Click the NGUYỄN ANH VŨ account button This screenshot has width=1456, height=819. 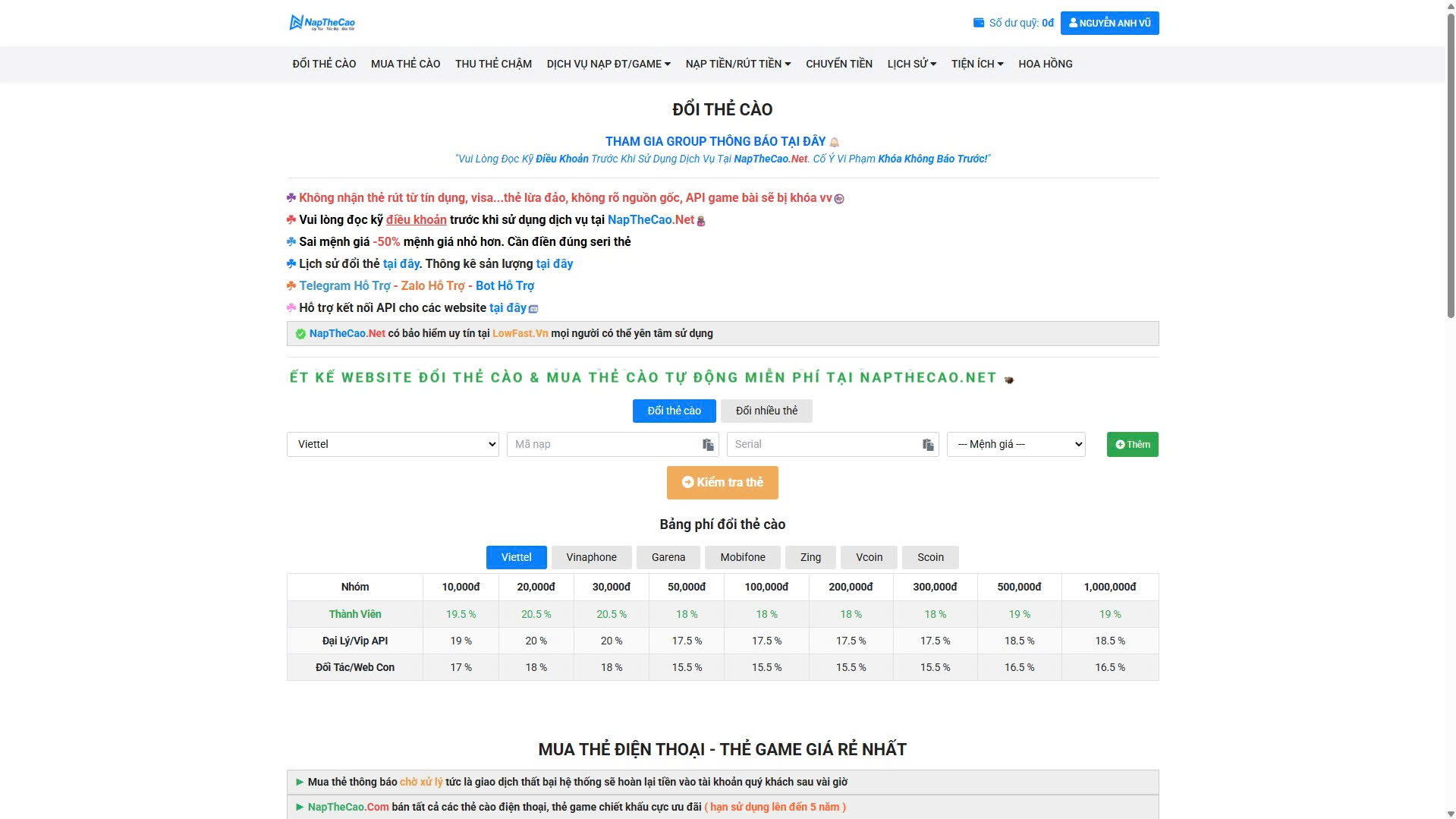(1109, 23)
